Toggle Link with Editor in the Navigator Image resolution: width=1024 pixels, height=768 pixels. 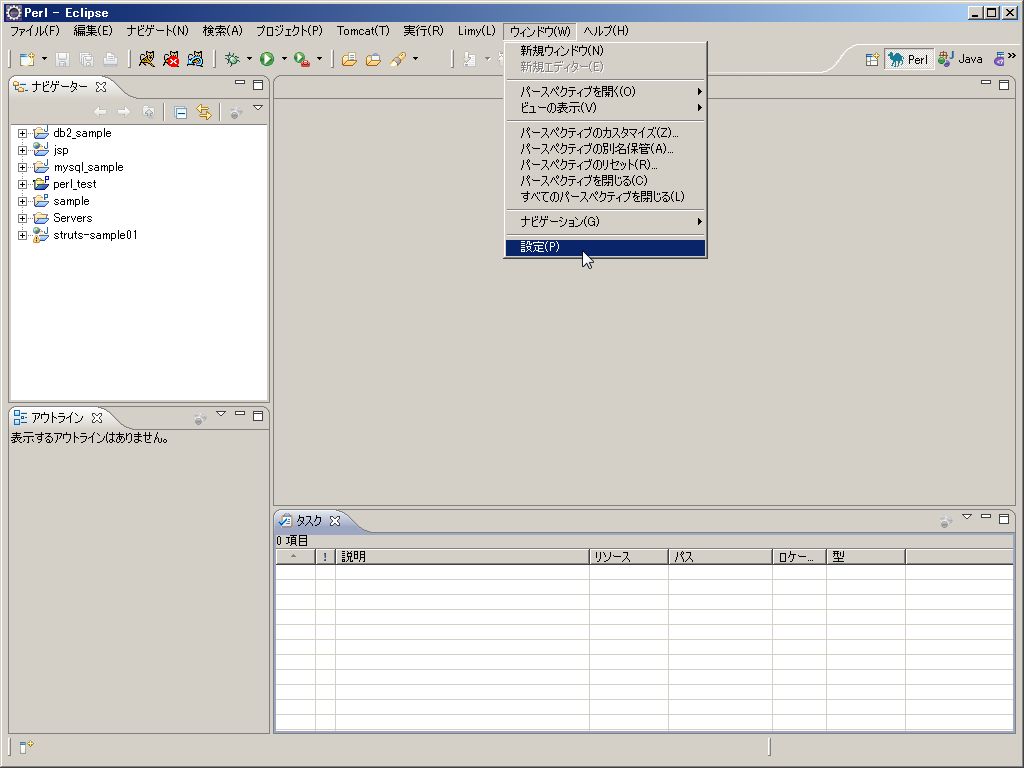204,112
